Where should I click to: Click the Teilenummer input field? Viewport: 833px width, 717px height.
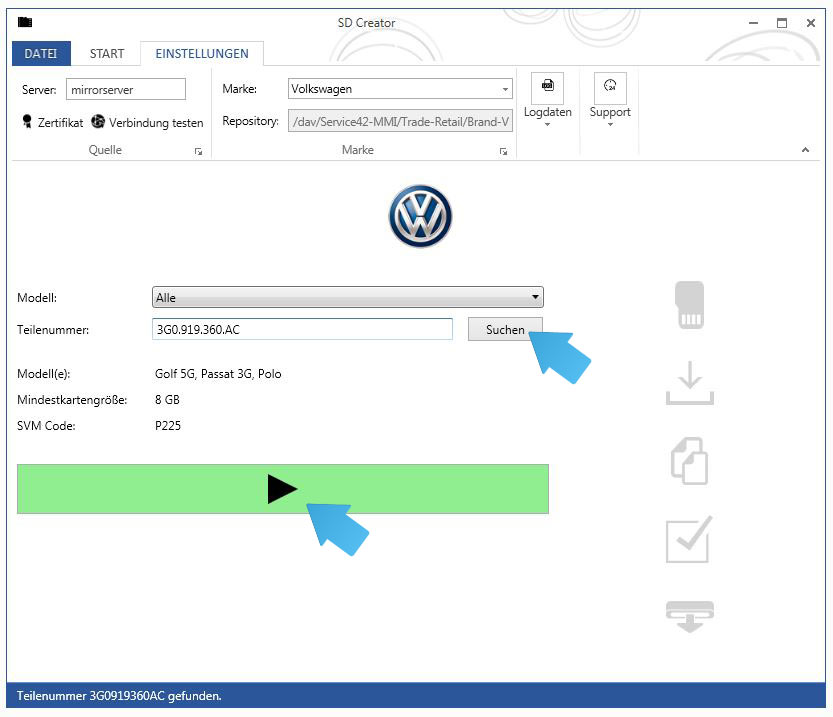(302, 329)
